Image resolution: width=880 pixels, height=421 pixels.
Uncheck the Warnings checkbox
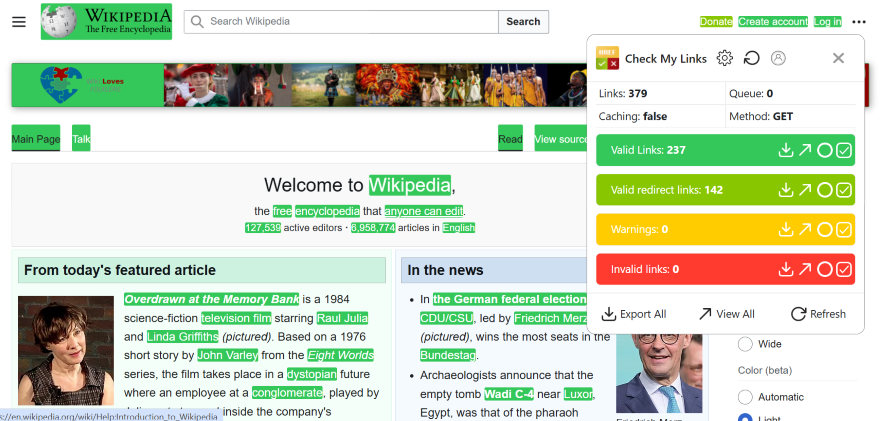[844, 230]
